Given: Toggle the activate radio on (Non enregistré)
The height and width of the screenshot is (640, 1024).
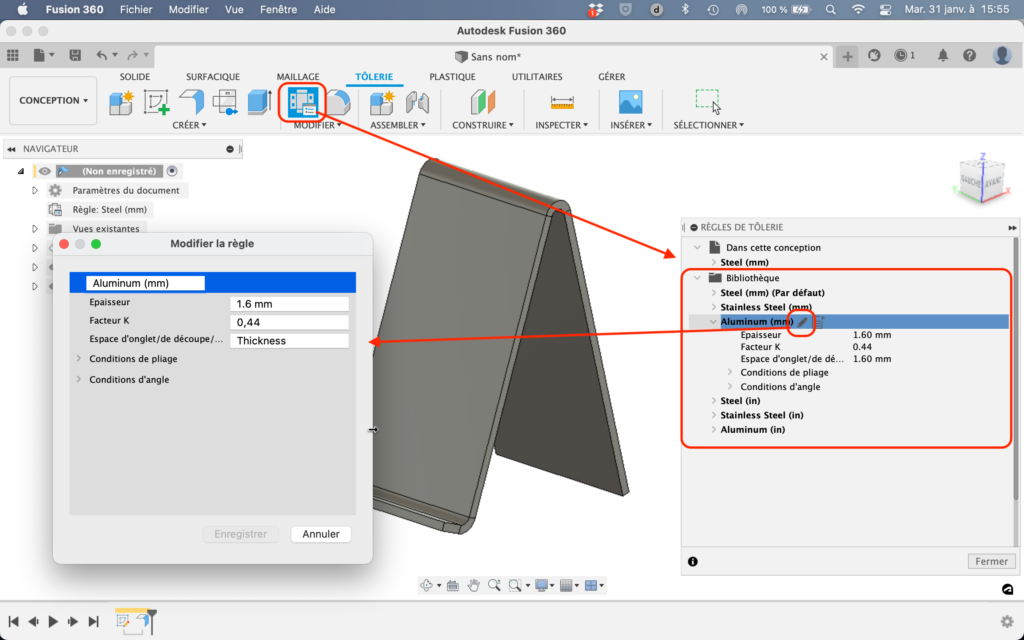Looking at the screenshot, I should pyautogui.click(x=172, y=171).
